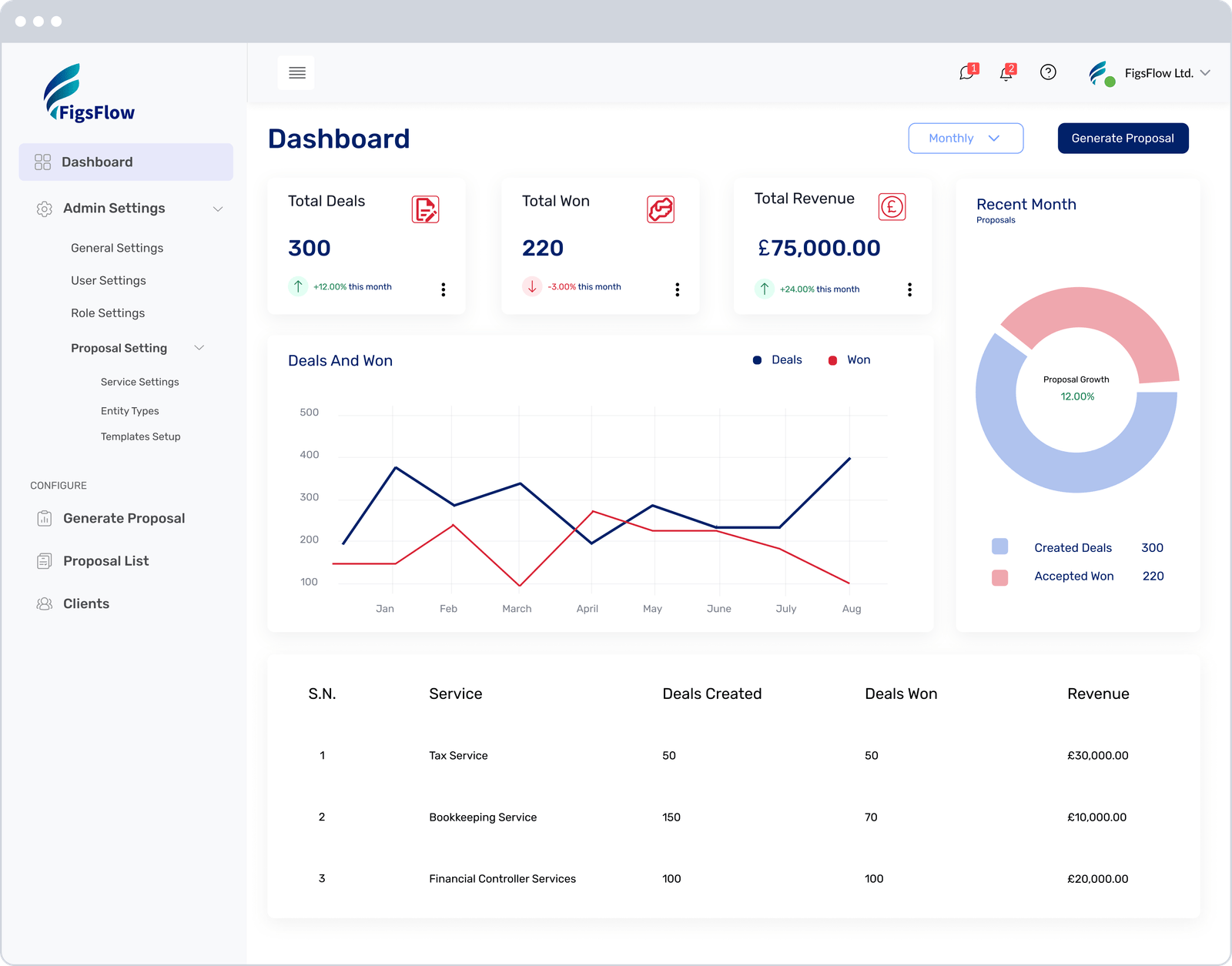
Task: Open Service Settings
Action: (x=139, y=382)
